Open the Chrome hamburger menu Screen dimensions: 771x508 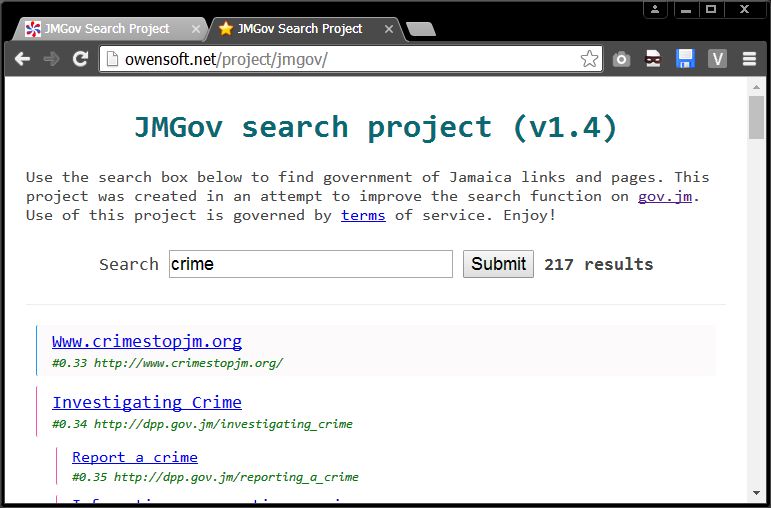pos(749,60)
